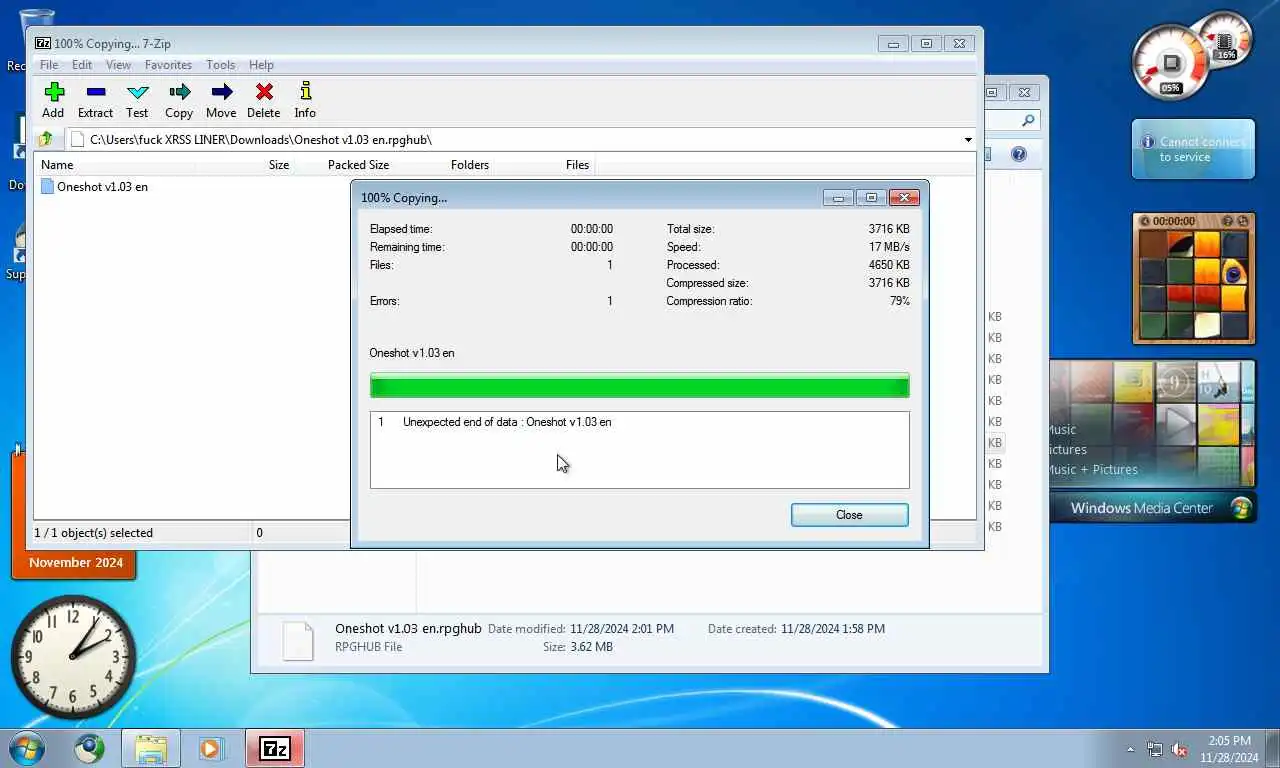Screen dimensions: 1280x768
Task: Click the volume muted tray icon
Action: click(x=1179, y=749)
